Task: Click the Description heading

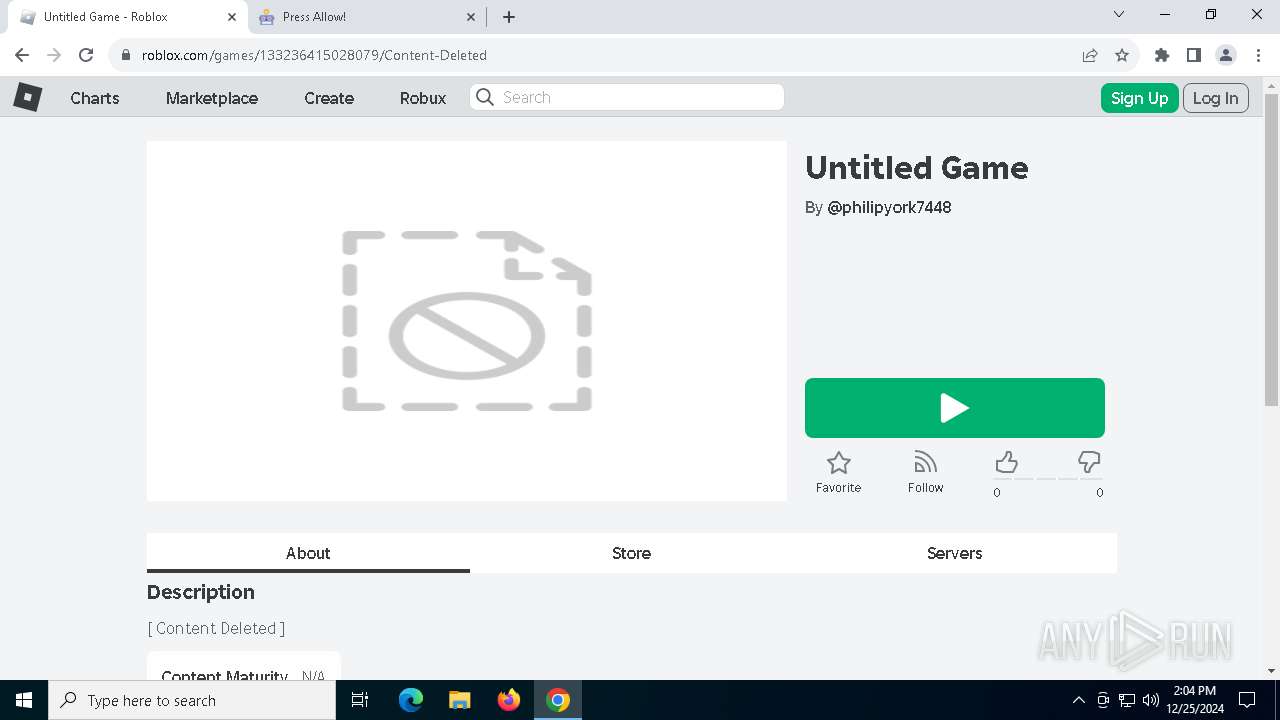Action: 201,592
